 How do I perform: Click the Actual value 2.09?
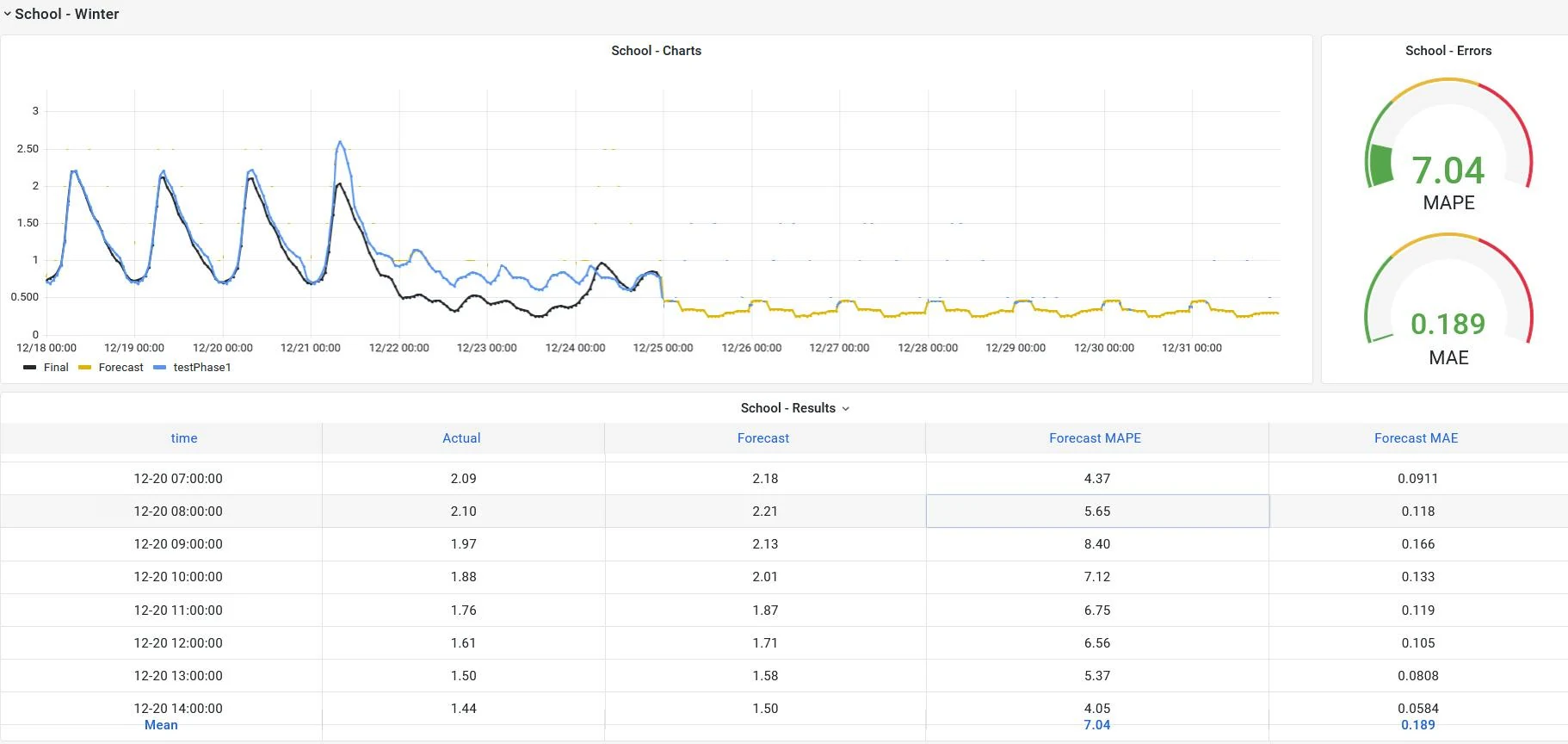coord(464,479)
